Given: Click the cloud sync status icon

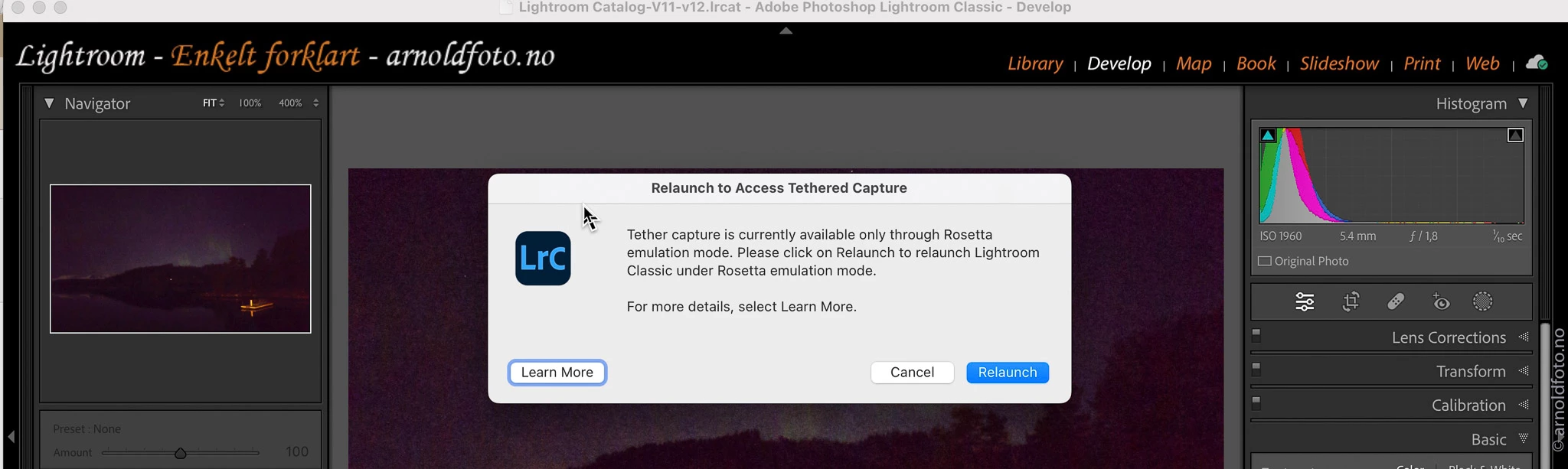Looking at the screenshot, I should (x=1537, y=63).
